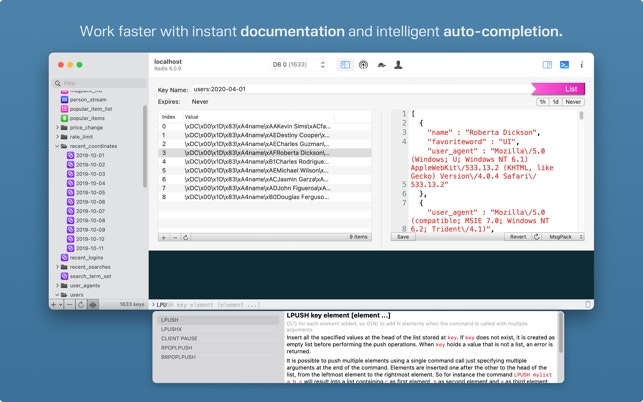Select list row 1 Destiny Cooper
This screenshot has height=402, width=643.
[265, 135]
